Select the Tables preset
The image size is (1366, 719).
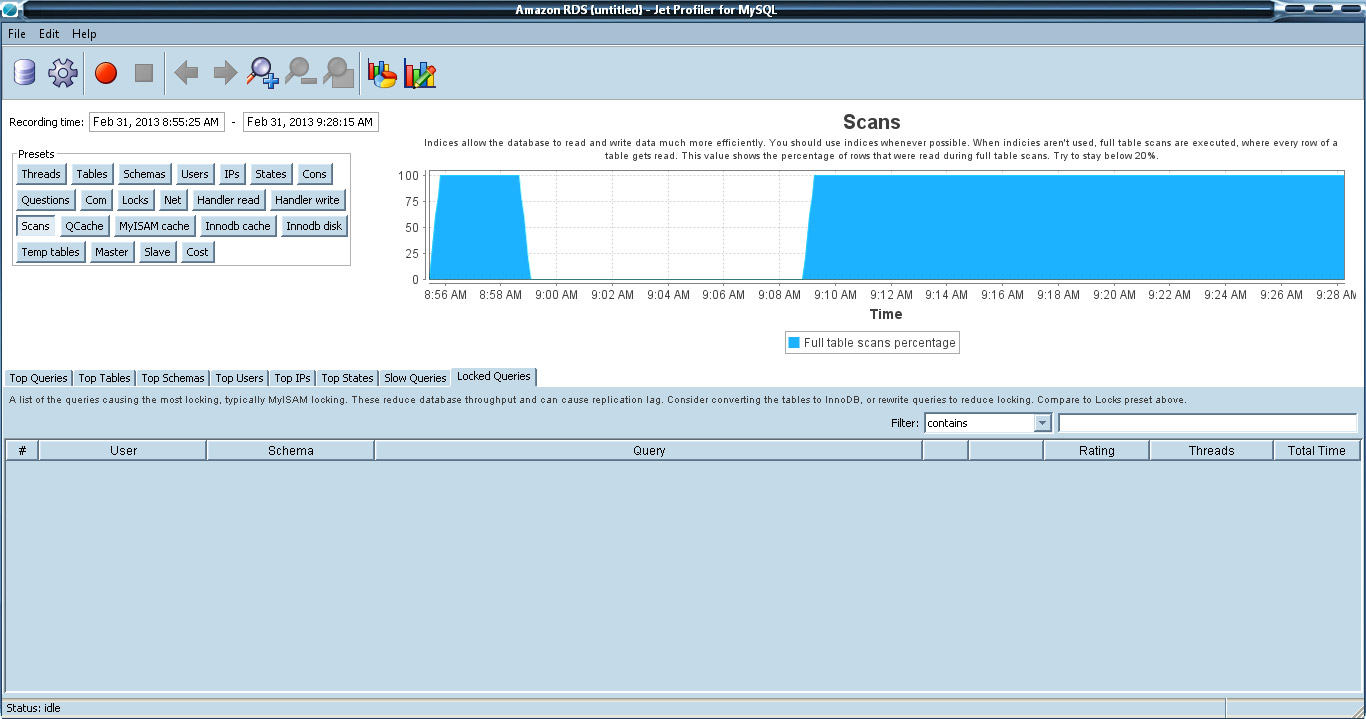[x=92, y=174]
